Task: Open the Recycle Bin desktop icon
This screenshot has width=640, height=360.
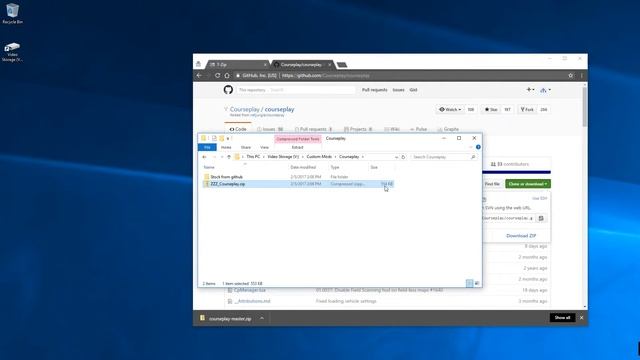Action: [x=12, y=13]
